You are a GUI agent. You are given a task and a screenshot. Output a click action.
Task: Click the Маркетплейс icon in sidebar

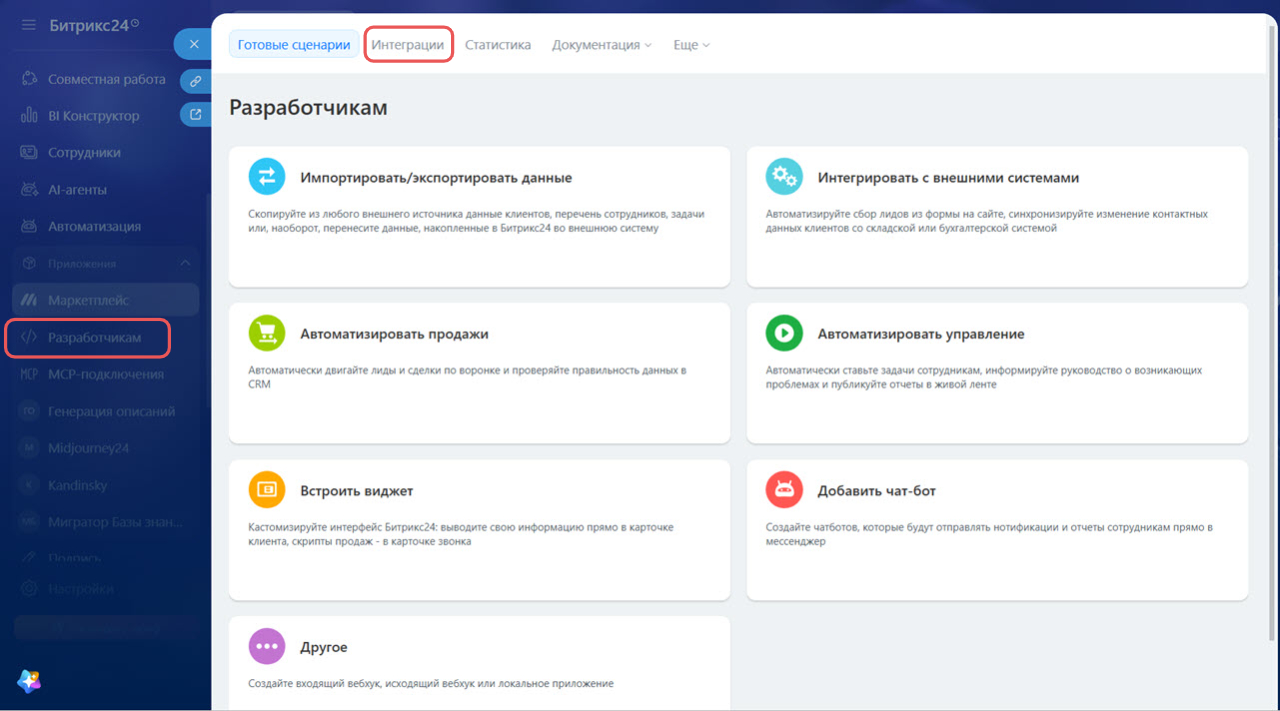click(x=30, y=300)
